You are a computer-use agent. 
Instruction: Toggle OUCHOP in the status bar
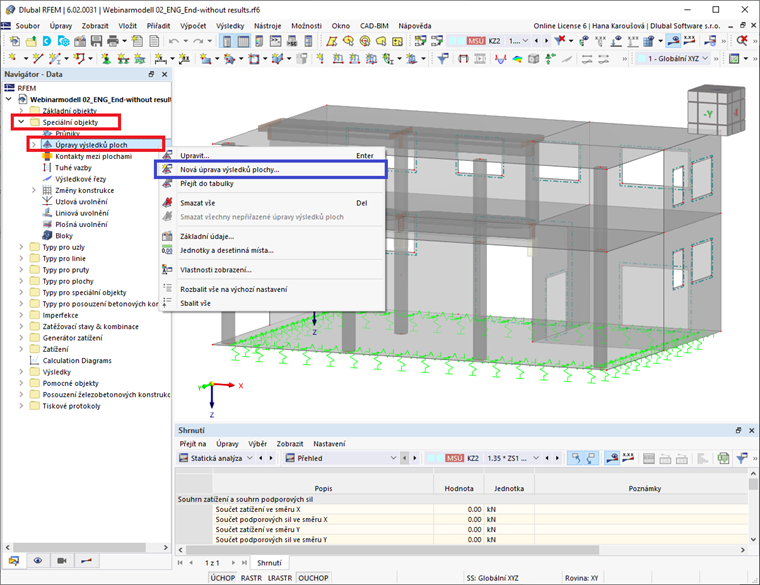313,578
